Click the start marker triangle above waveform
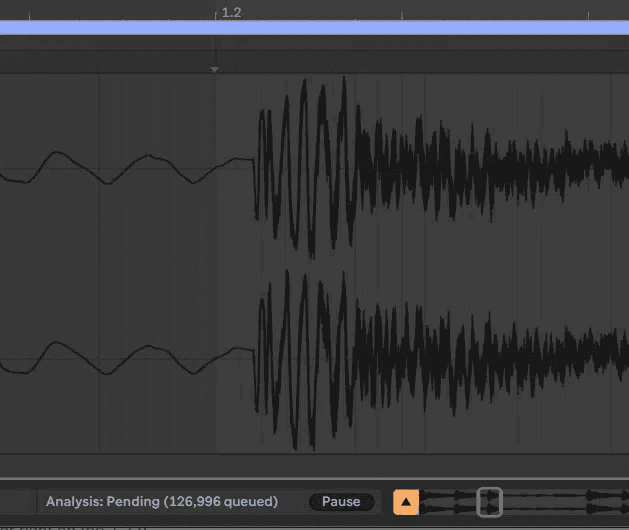 [x=214, y=69]
